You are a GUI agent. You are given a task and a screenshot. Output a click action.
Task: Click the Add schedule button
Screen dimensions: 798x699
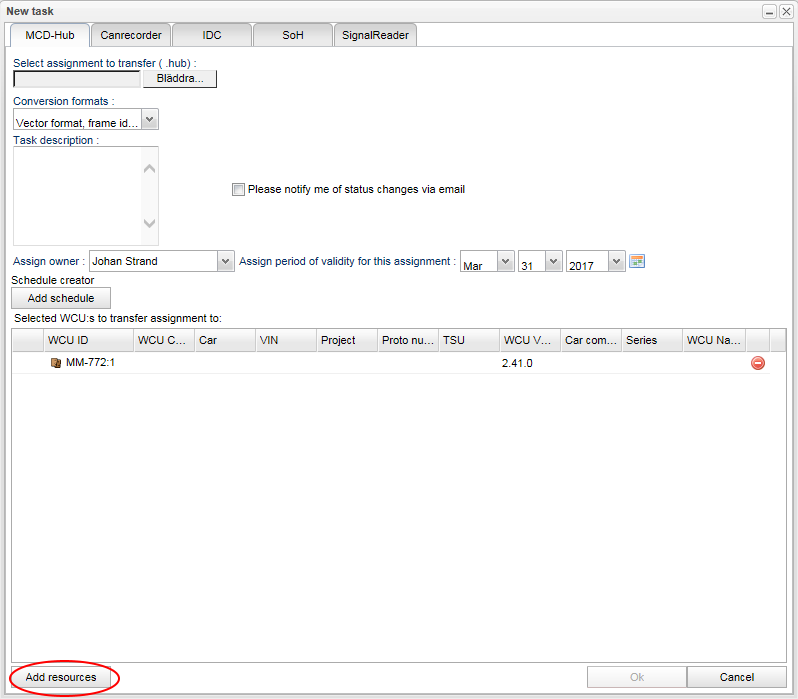pyautogui.click(x=61, y=298)
